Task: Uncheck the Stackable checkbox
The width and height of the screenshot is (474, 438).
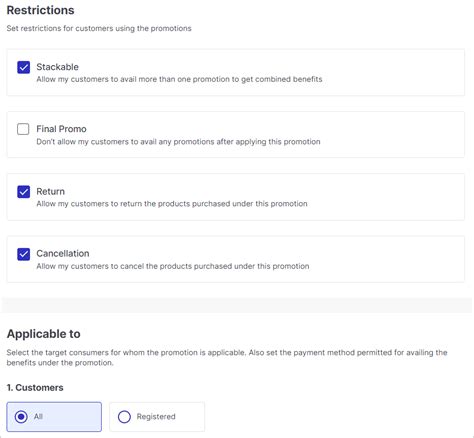Action: click(23, 67)
